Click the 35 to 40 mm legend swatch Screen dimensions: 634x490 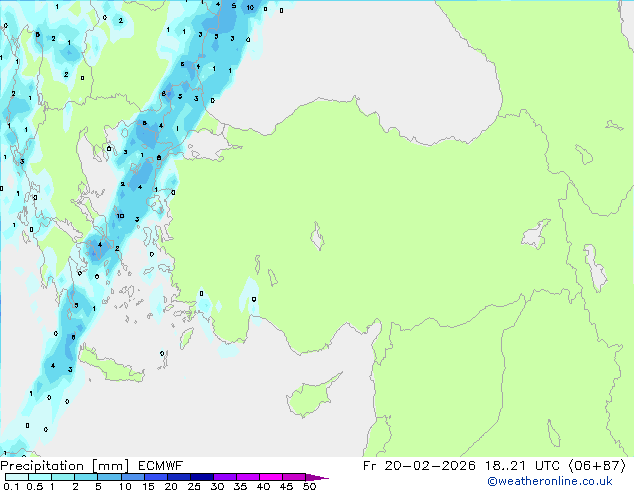[x=247, y=477]
